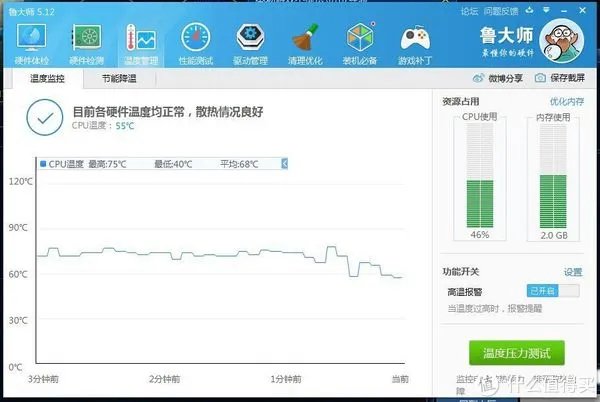Close the 鲁大师 window
Viewport: 600px width, 402px height.
click(582, 10)
